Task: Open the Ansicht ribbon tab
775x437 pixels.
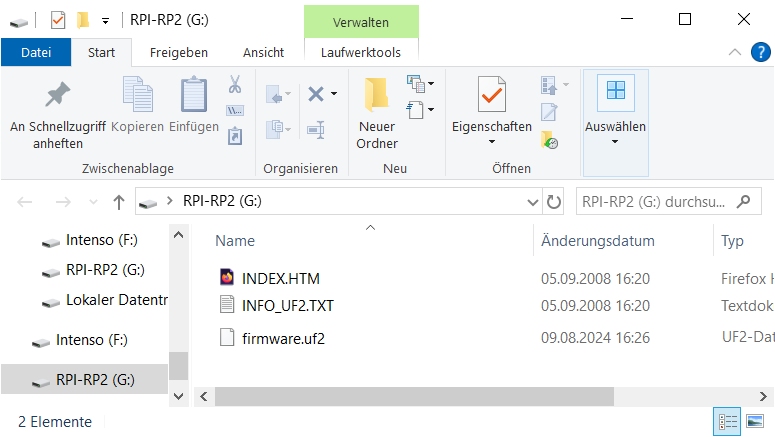Action: [263, 52]
